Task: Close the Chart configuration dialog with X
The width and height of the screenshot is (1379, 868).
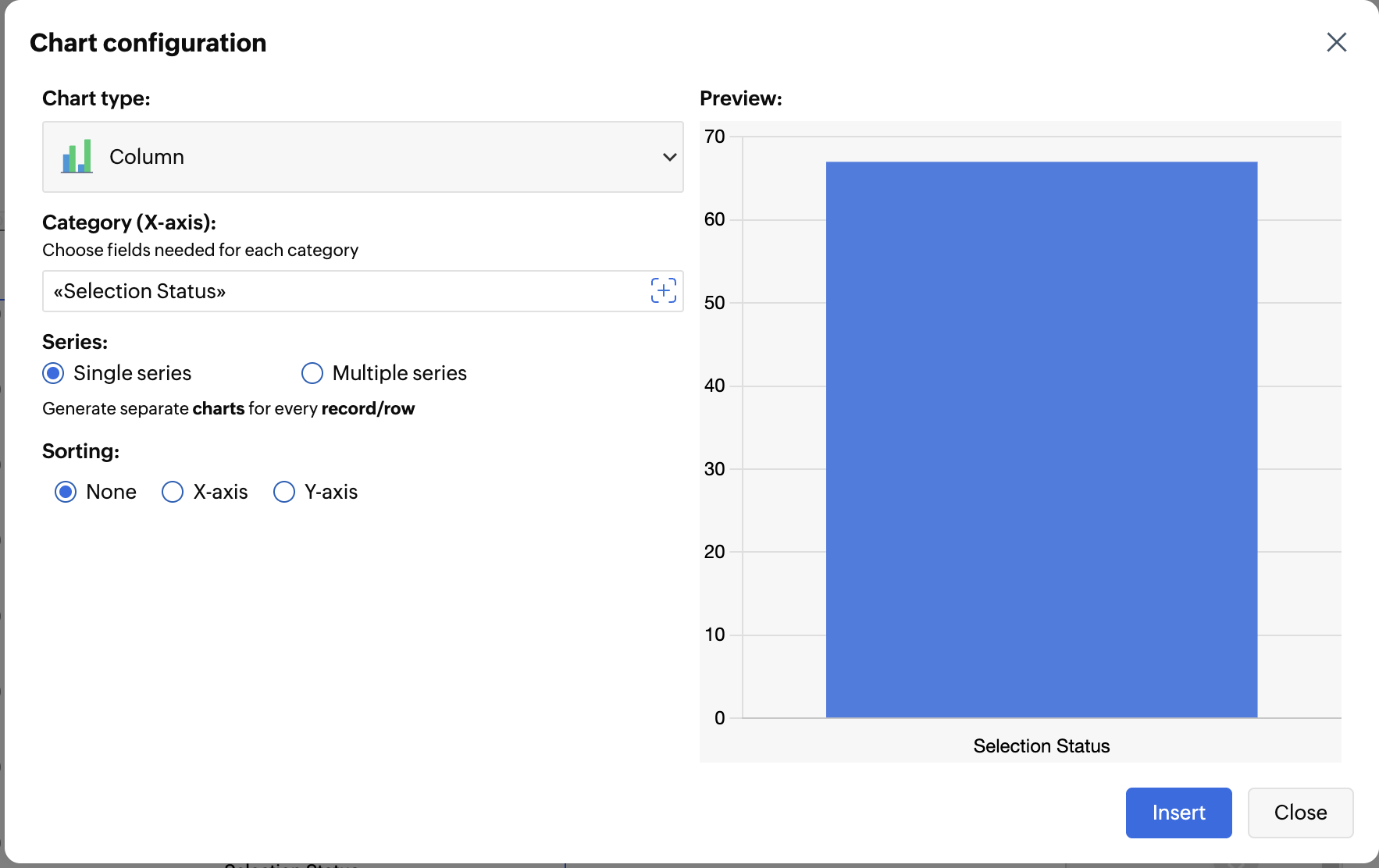Action: point(1336,42)
